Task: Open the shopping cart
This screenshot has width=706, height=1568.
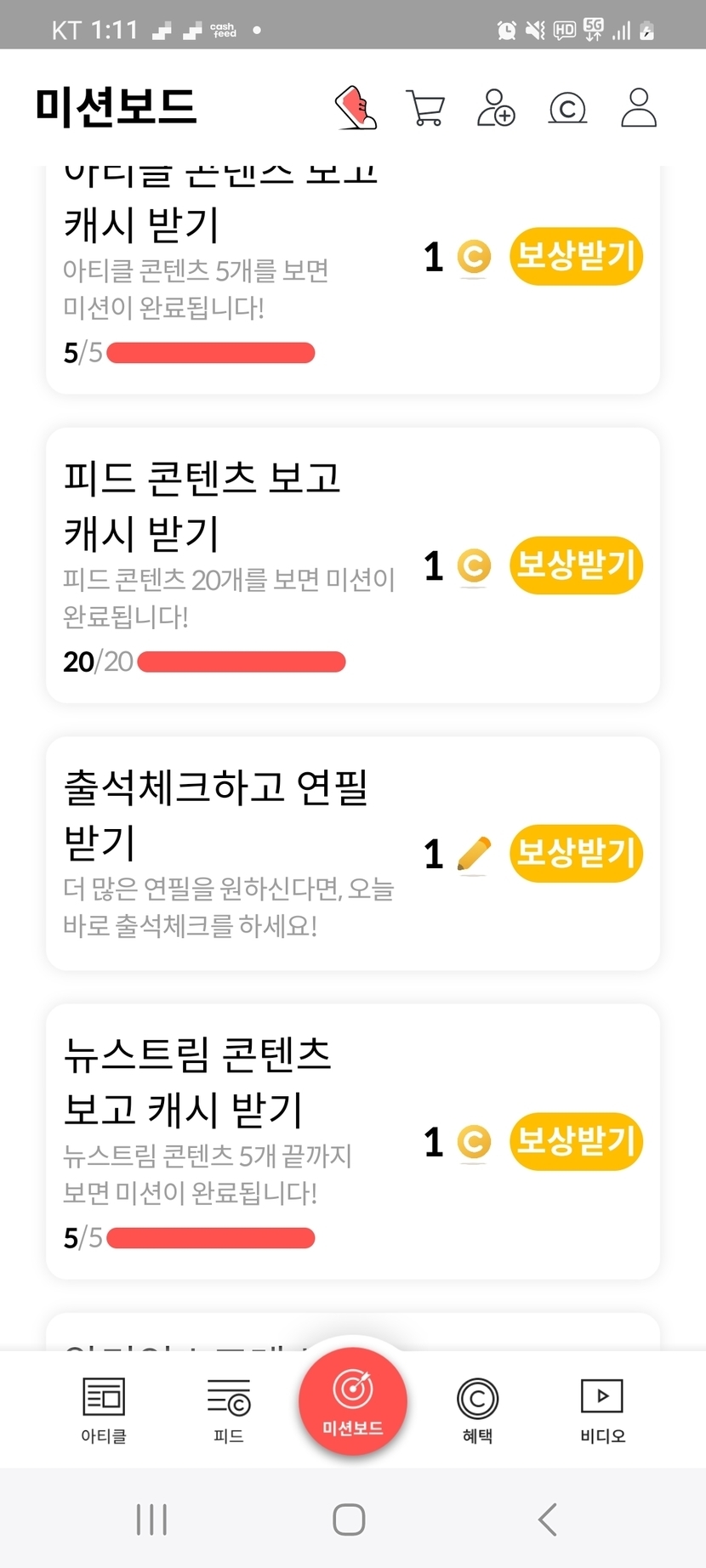Action: click(425, 108)
